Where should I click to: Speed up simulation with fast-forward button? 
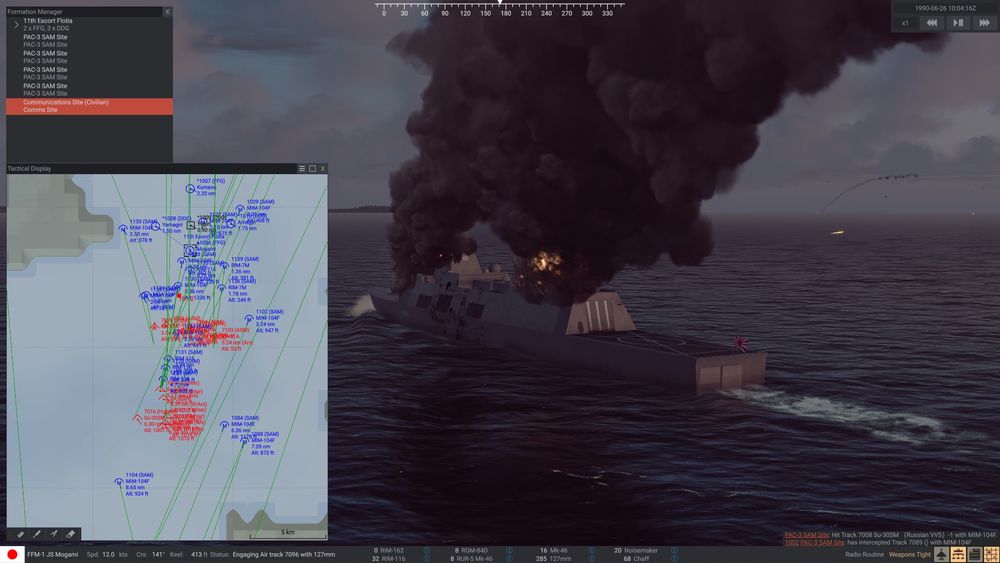coord(985,23)
